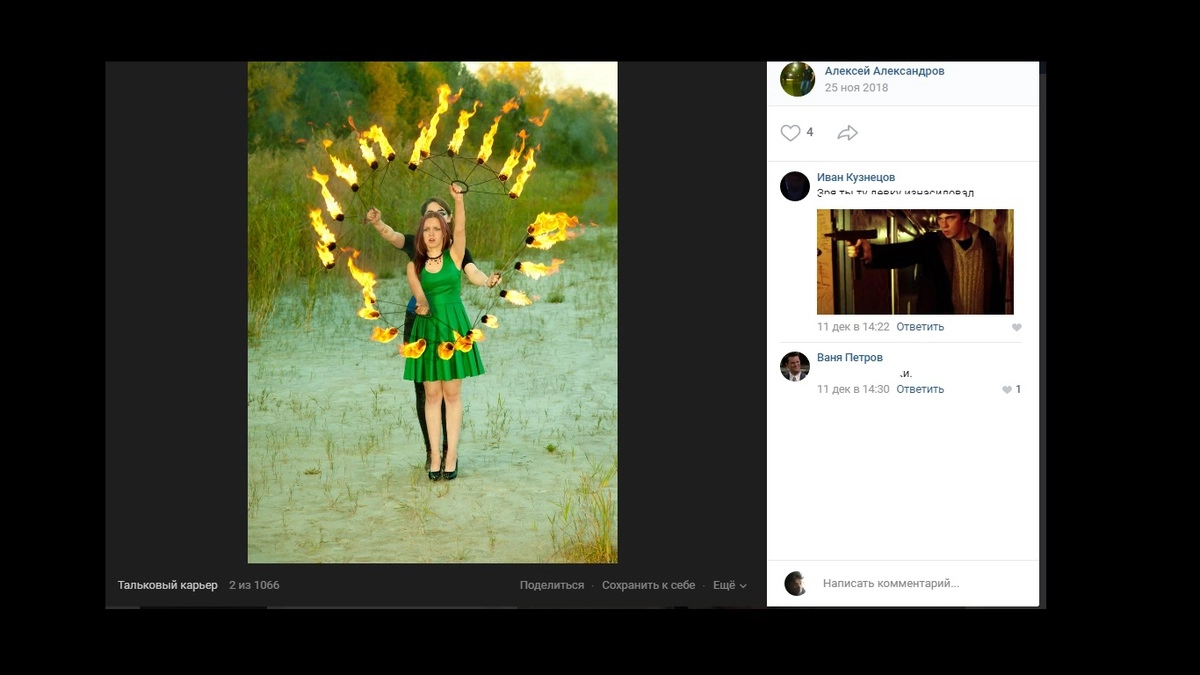
Task: Open Алексей Александров's name link
Action: click(884, 71)
